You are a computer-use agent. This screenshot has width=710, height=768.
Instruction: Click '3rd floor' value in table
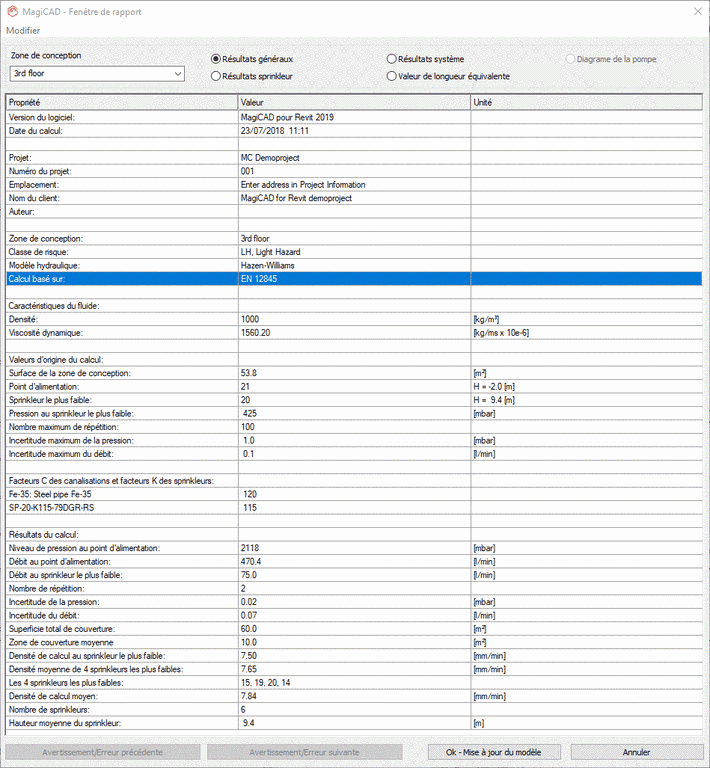[x=255, y=239]
